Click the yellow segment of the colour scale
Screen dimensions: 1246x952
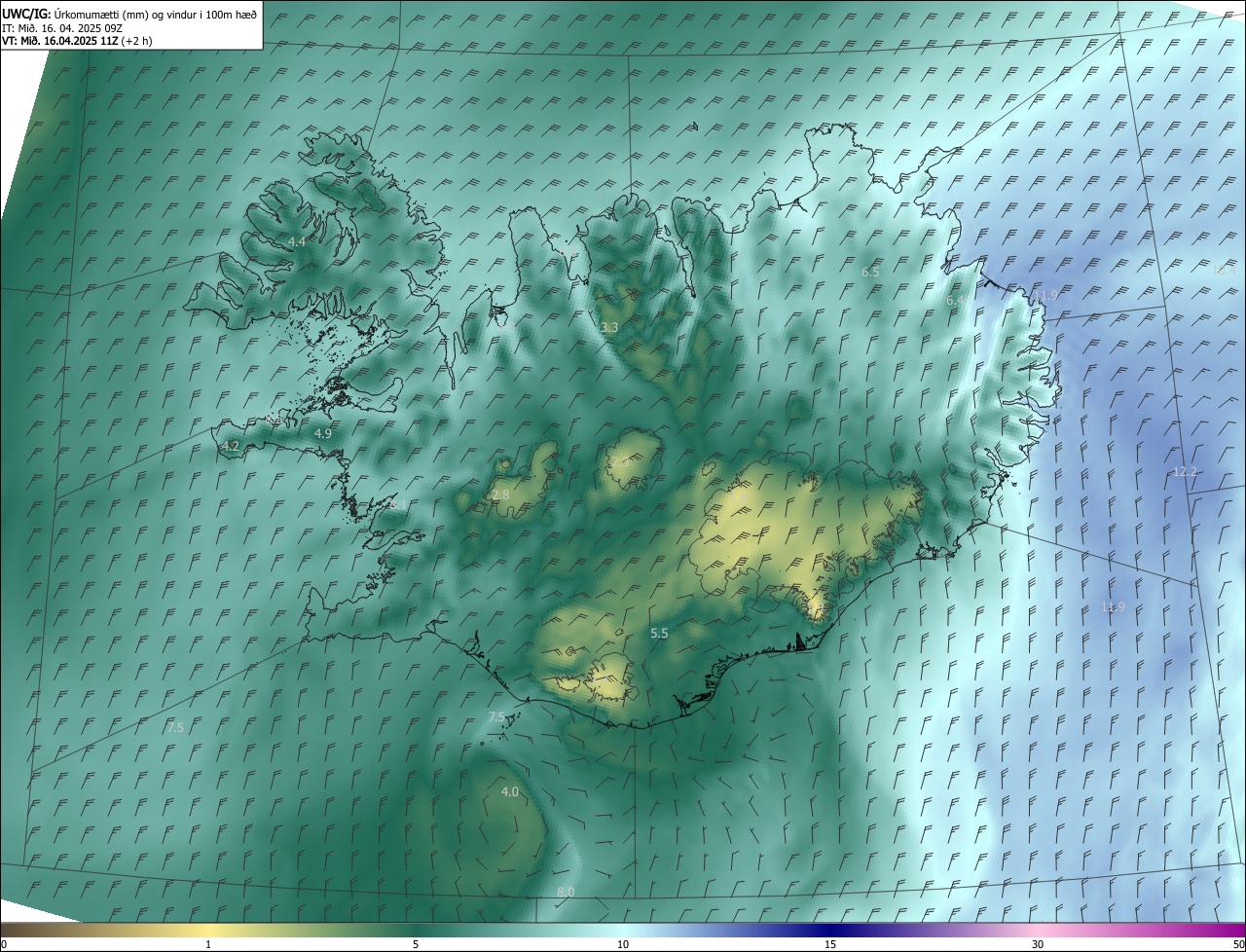click(208, 930)
